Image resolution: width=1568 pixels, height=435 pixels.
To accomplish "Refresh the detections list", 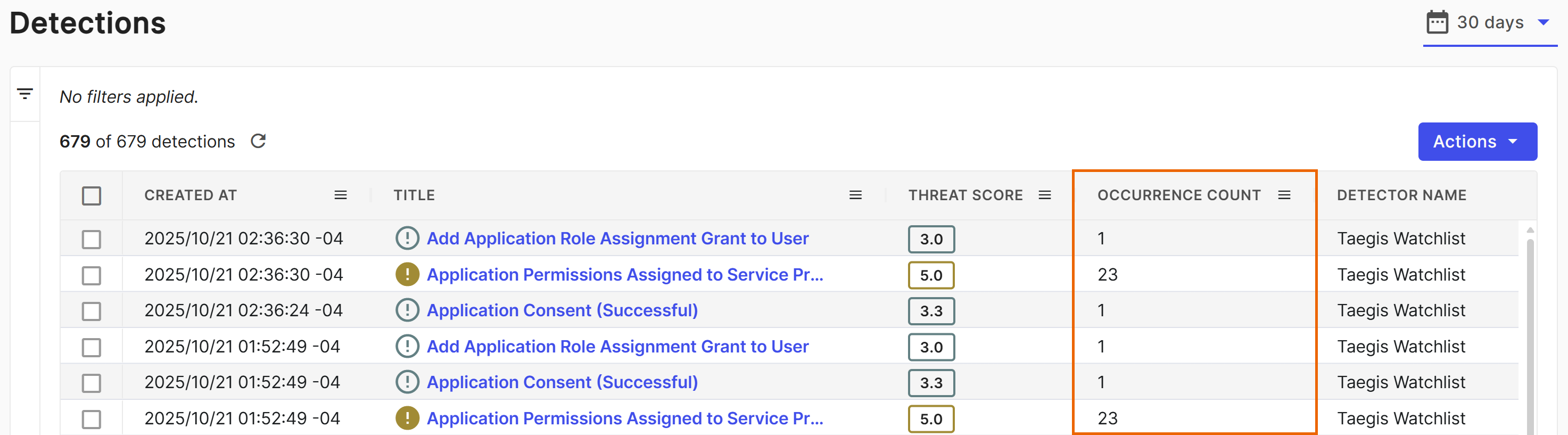I will (258, 141).
